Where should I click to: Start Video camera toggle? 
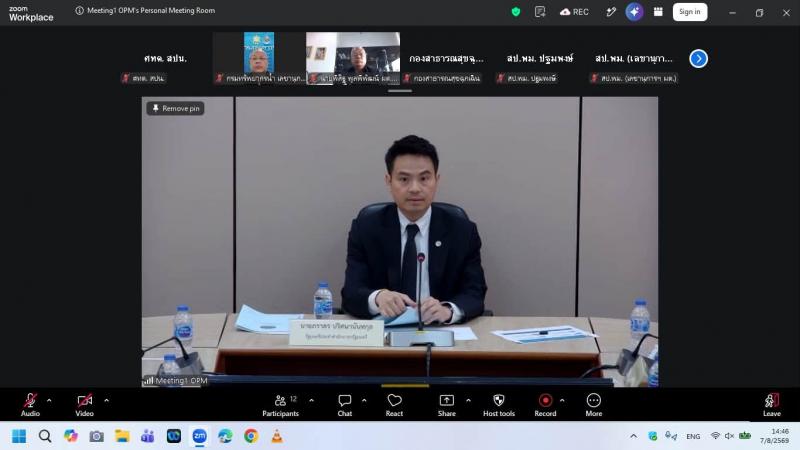[85, 405]
